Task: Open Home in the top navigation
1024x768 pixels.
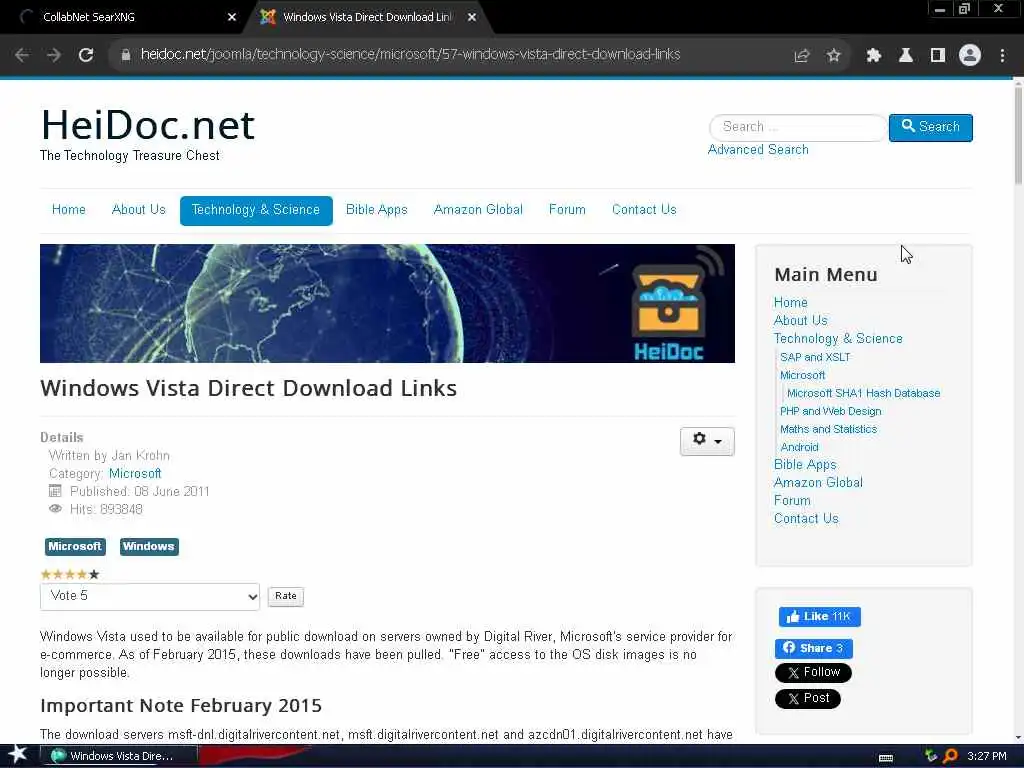Action: click(69, 210)
